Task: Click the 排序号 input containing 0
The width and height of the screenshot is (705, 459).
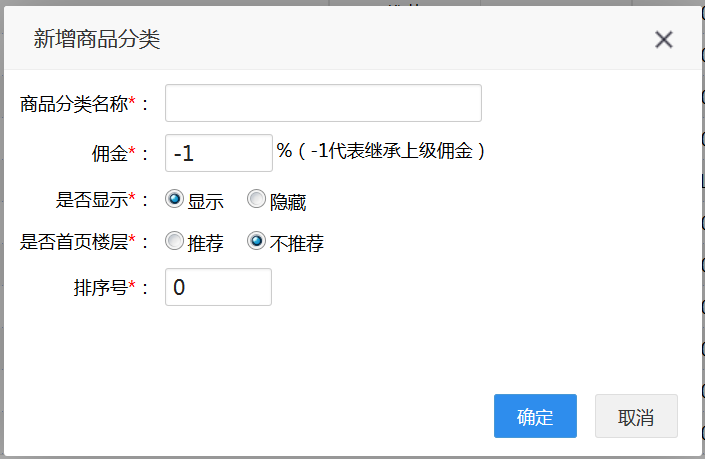Action: pos(219,287)
